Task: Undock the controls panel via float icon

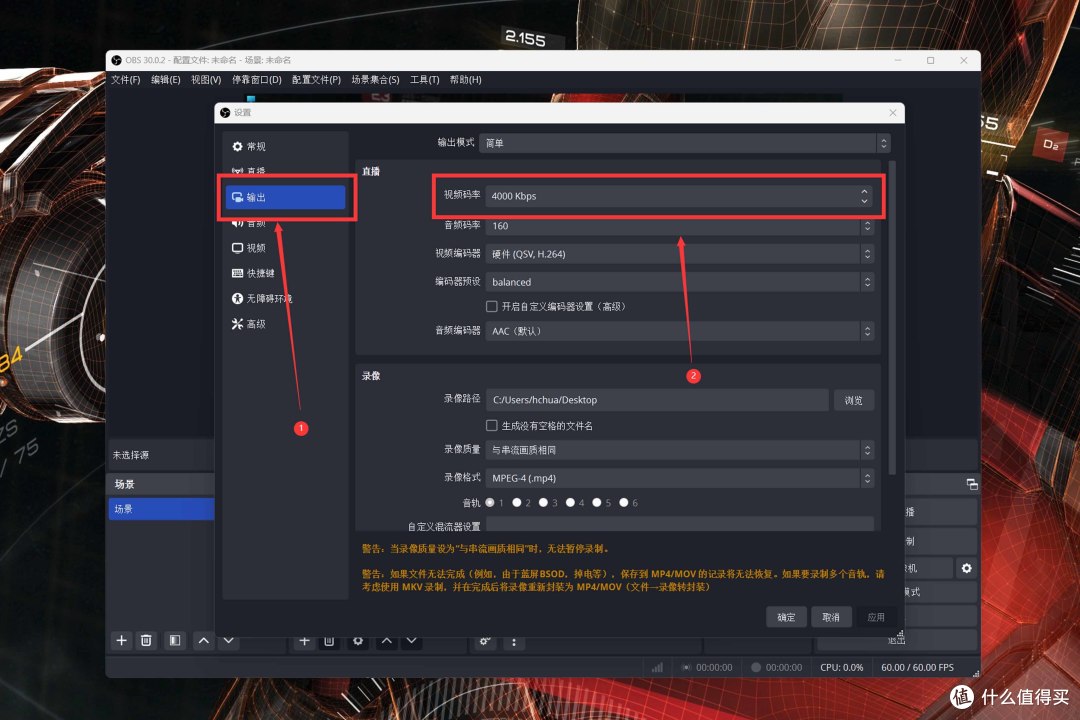Action: (x=972, y=484)
